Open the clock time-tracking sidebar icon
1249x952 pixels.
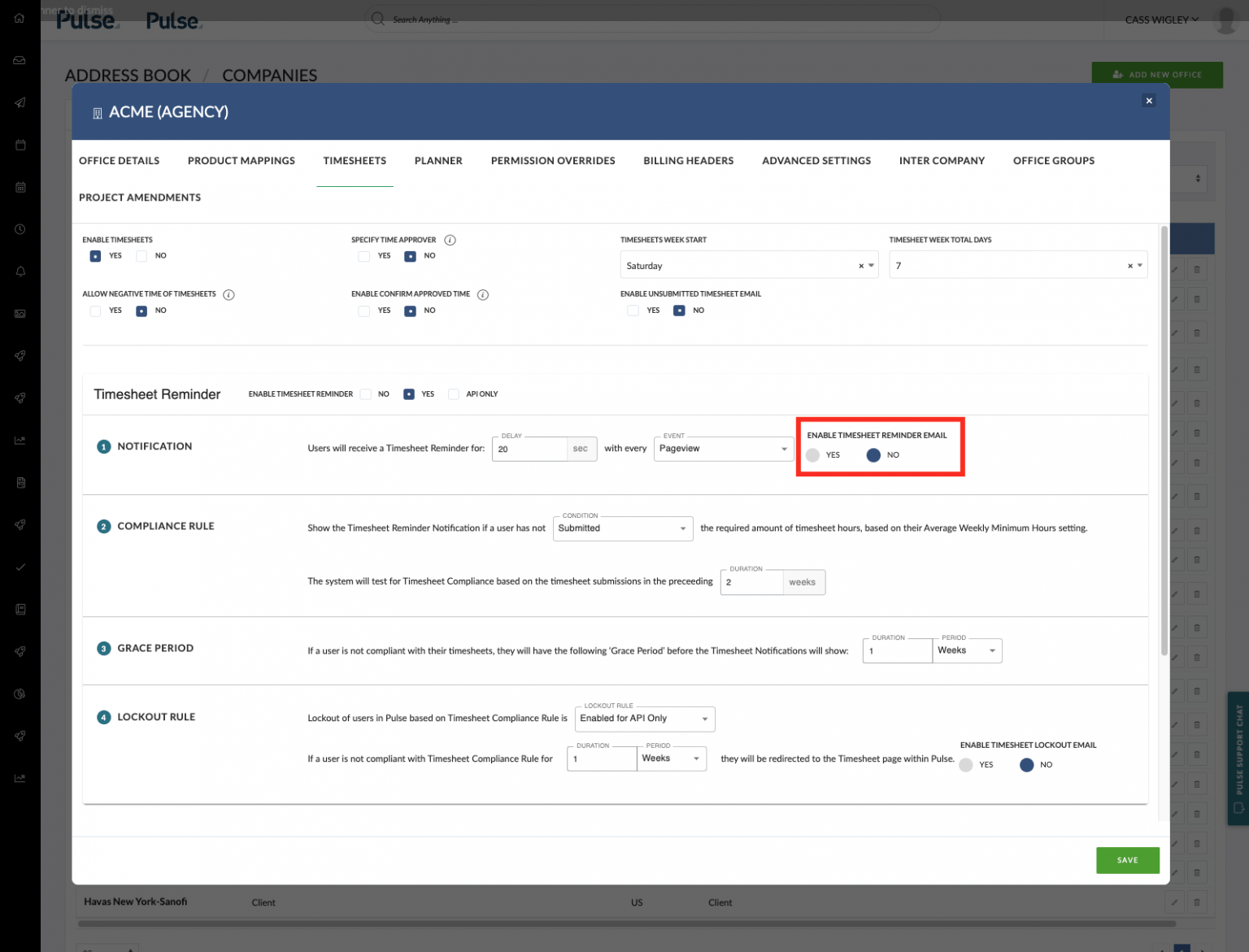(19, 228)
